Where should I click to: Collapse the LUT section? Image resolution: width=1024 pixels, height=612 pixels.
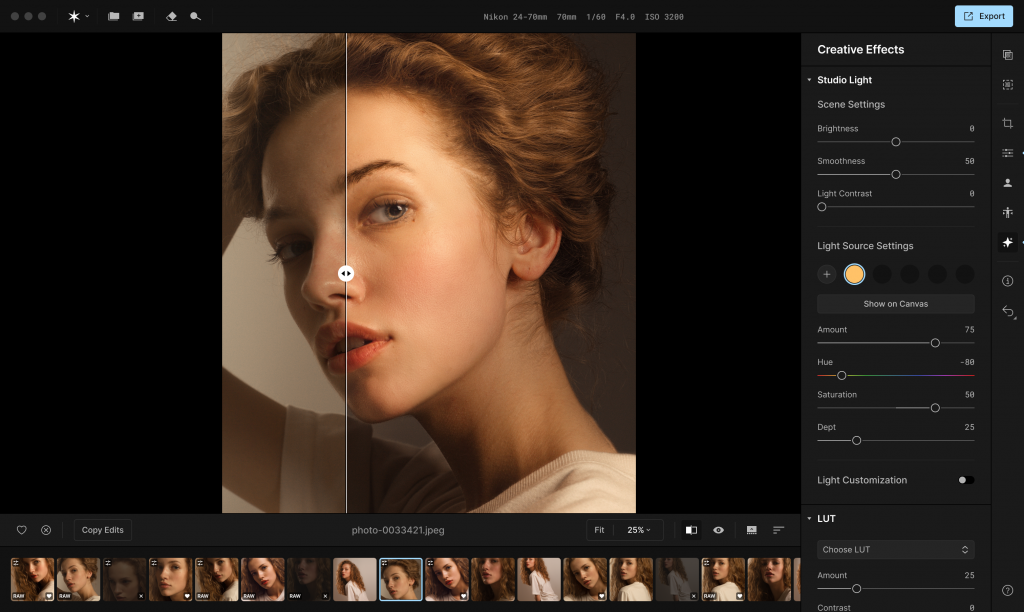pos(809,519)
